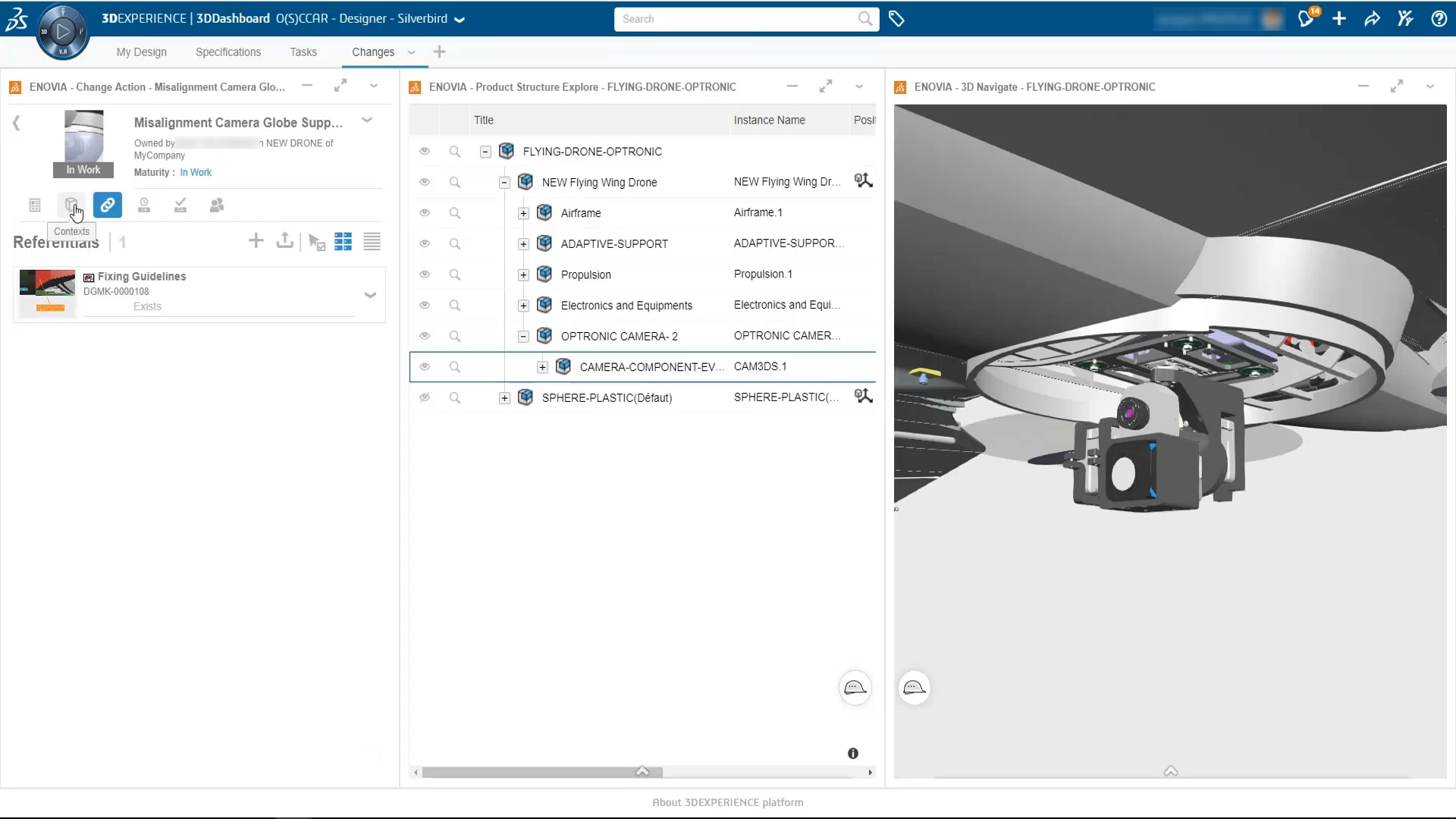Switch to the Specifications tab
Screen dimensions: 1456x819
[x=227, y=52]
